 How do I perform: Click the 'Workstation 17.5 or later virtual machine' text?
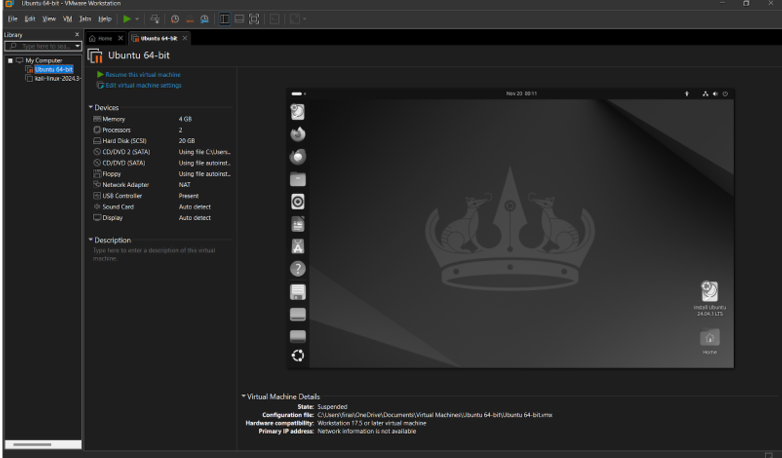tap(372, 423)
